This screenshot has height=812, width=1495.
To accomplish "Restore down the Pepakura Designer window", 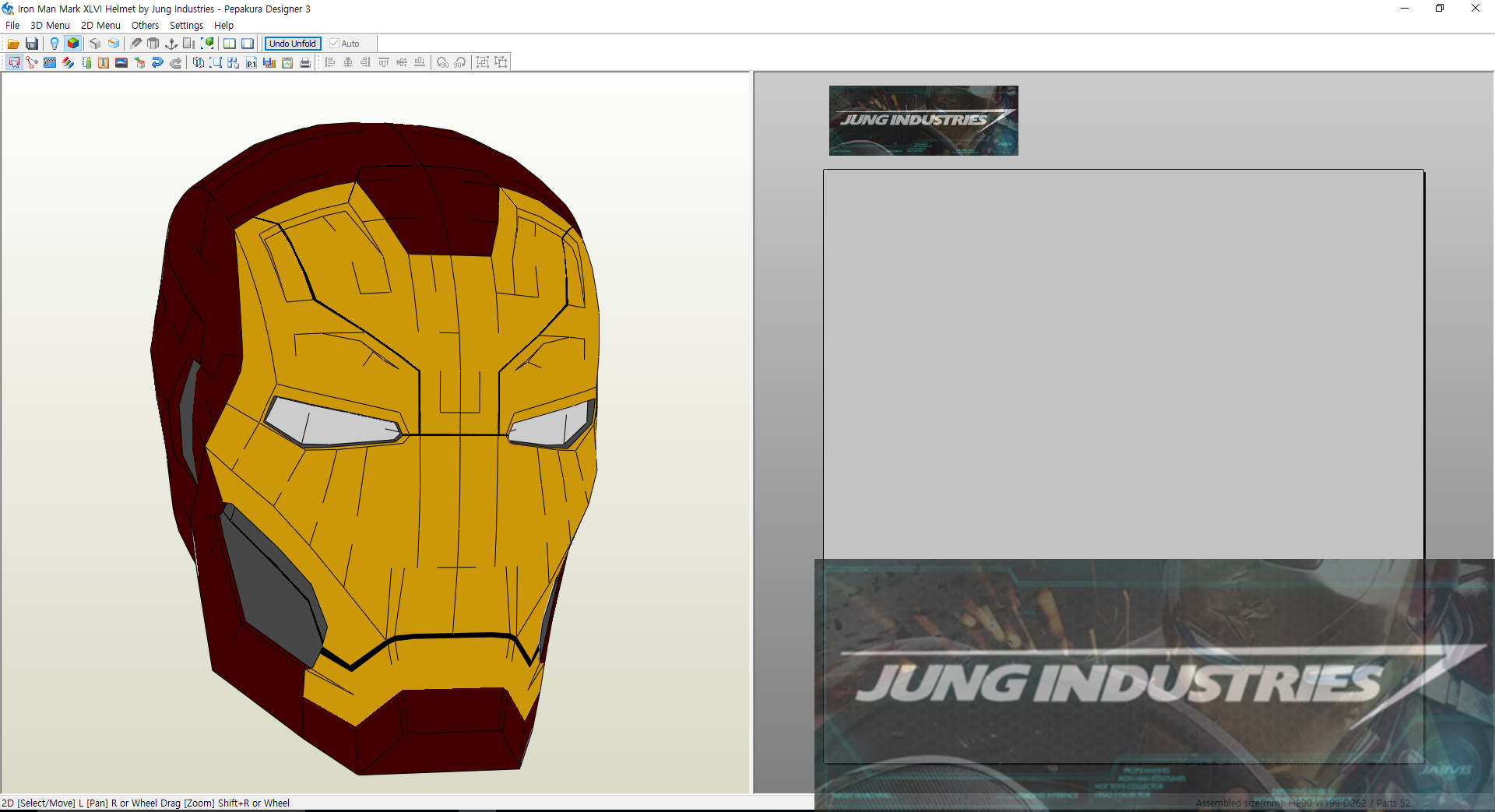I will (x=1440, y=9).
